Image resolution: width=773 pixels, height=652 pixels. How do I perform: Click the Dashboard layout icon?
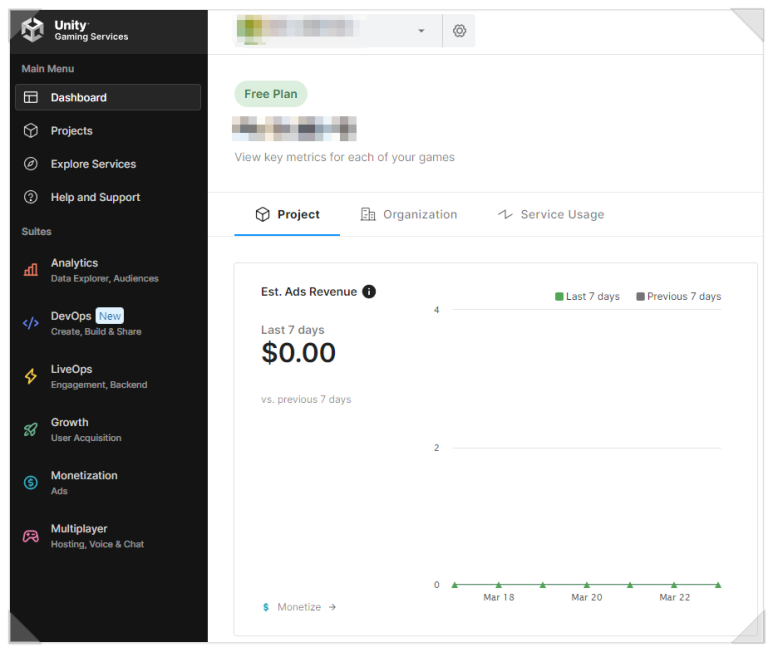coord(31,97)
